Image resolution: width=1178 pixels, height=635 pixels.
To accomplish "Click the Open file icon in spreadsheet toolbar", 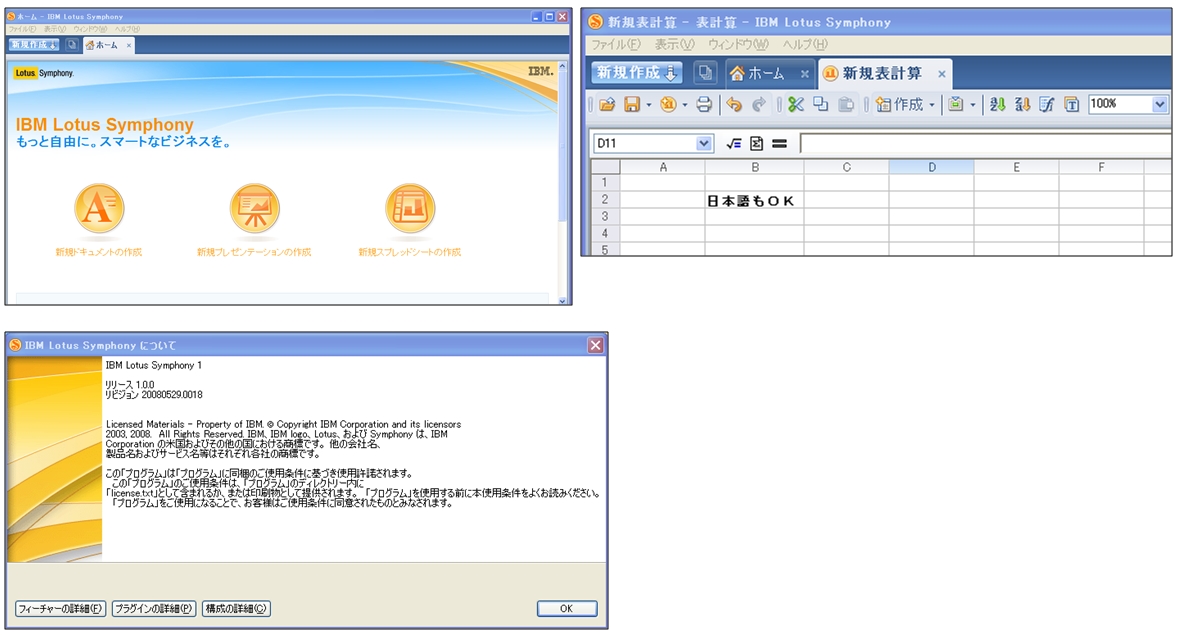I will pyautogui.click(x=607, y=104).
